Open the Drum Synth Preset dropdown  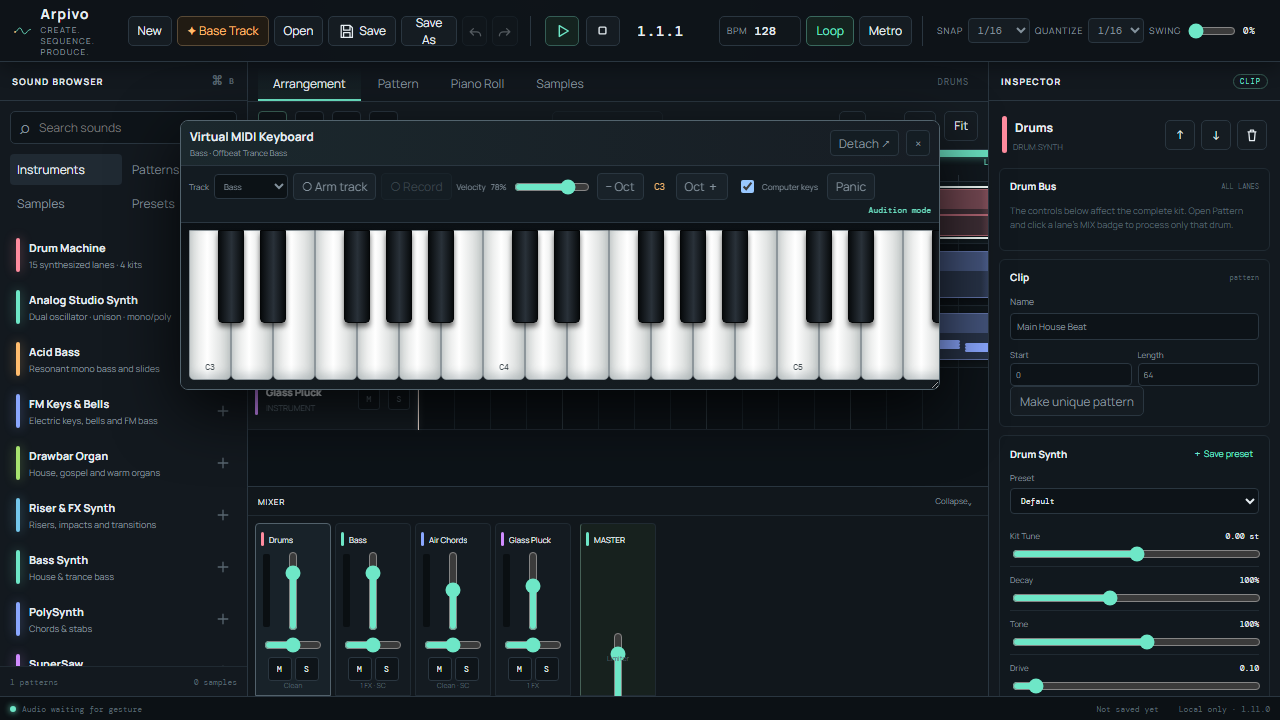tap(1134, 501)
